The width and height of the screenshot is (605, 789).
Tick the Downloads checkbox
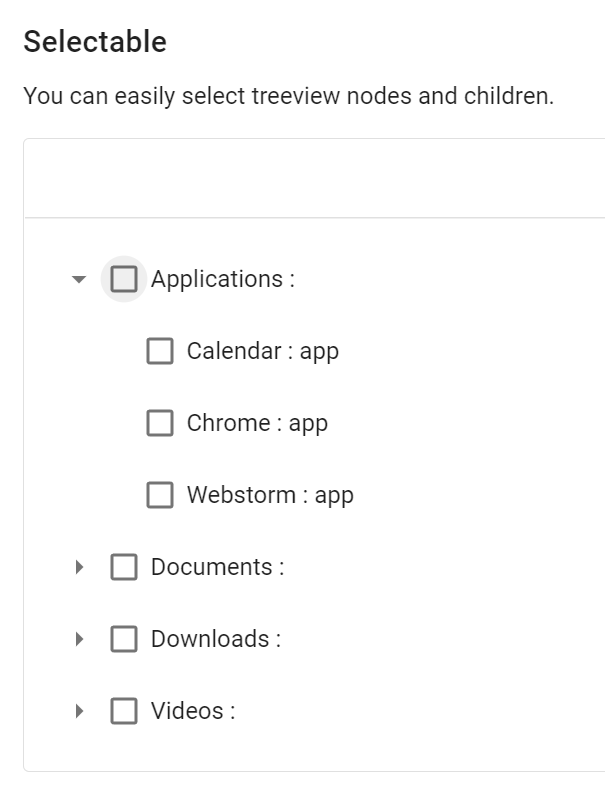[x=124, y=639]
